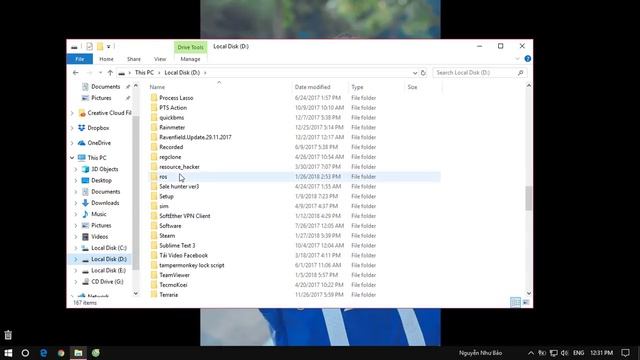Click the file list vertical scrollbar thumb
The height and width of the screenshot is (360, 640).
[529, 198]
